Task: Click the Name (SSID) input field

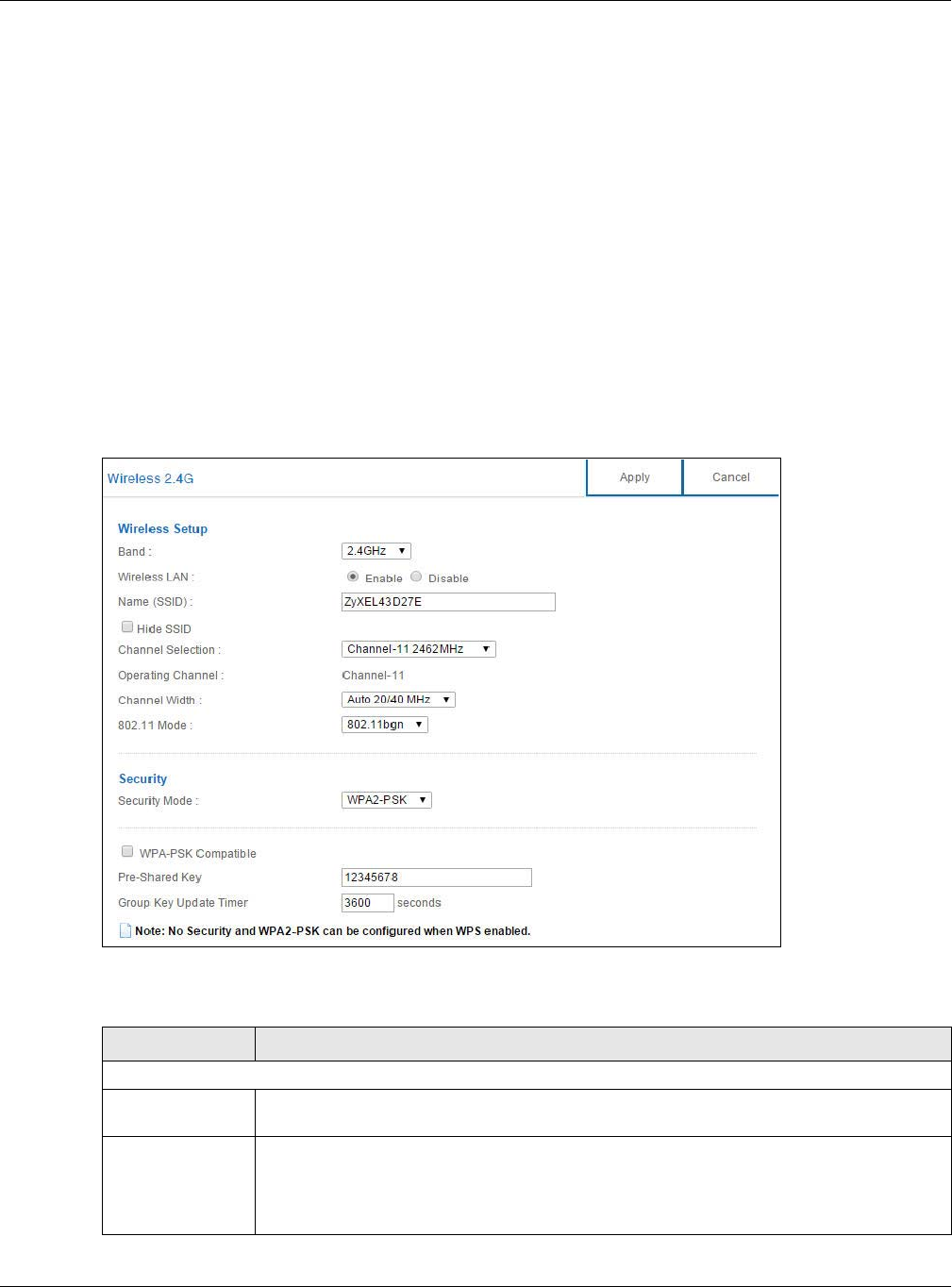Action: tap(448, 602)
